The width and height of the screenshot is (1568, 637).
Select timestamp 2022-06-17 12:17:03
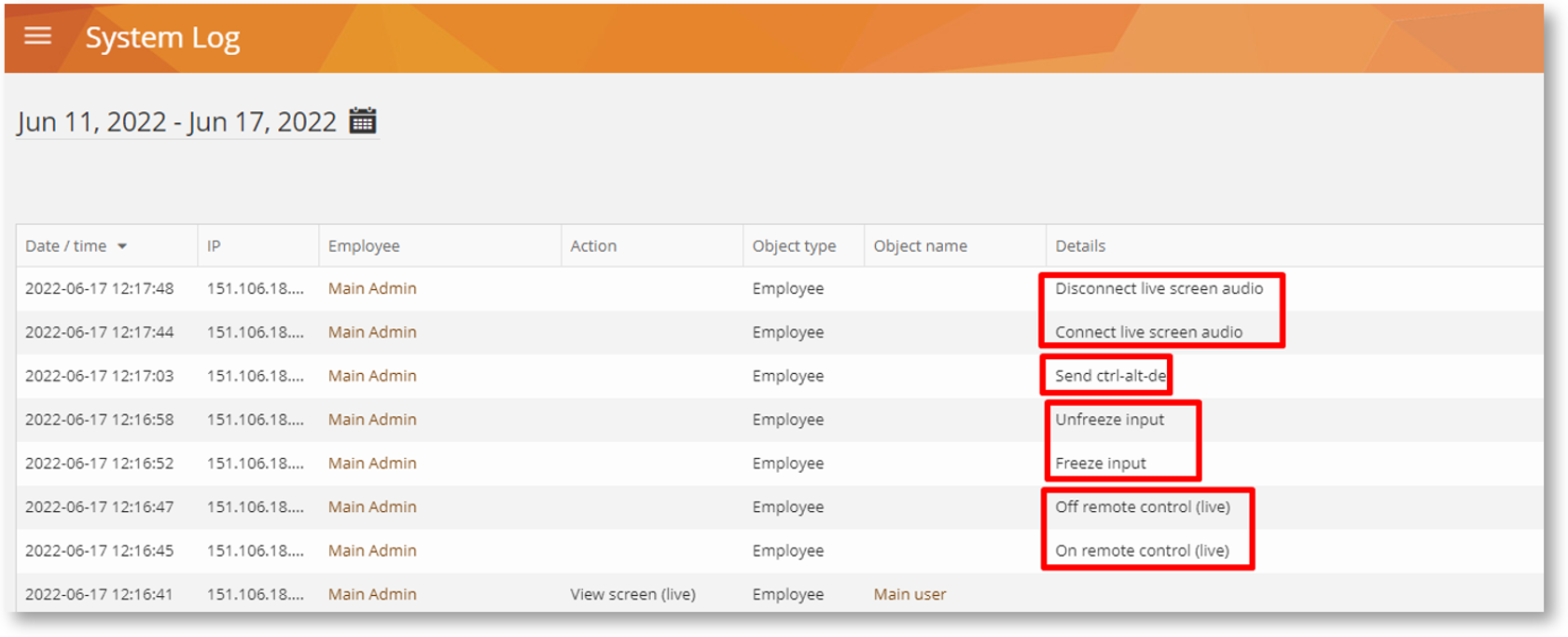99,376
